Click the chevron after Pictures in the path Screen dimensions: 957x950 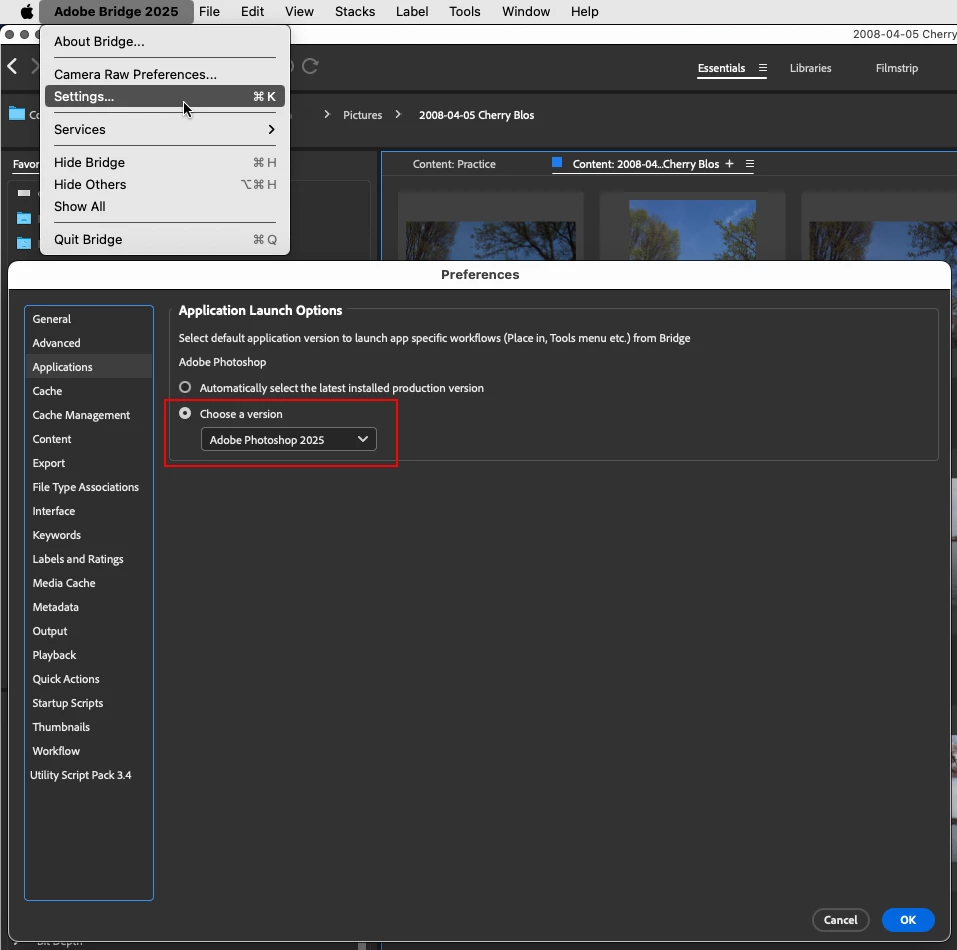coord(397,115)
